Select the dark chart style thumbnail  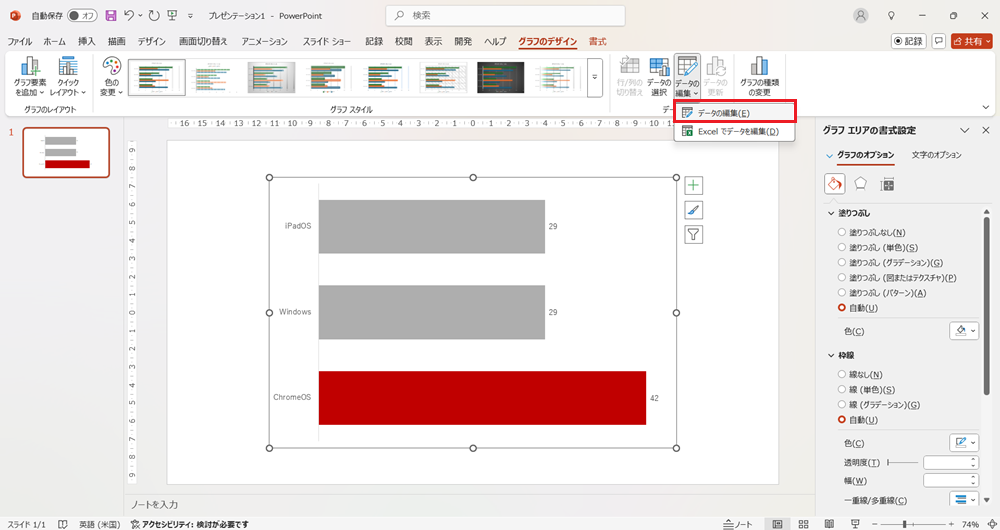pos(501,77)
